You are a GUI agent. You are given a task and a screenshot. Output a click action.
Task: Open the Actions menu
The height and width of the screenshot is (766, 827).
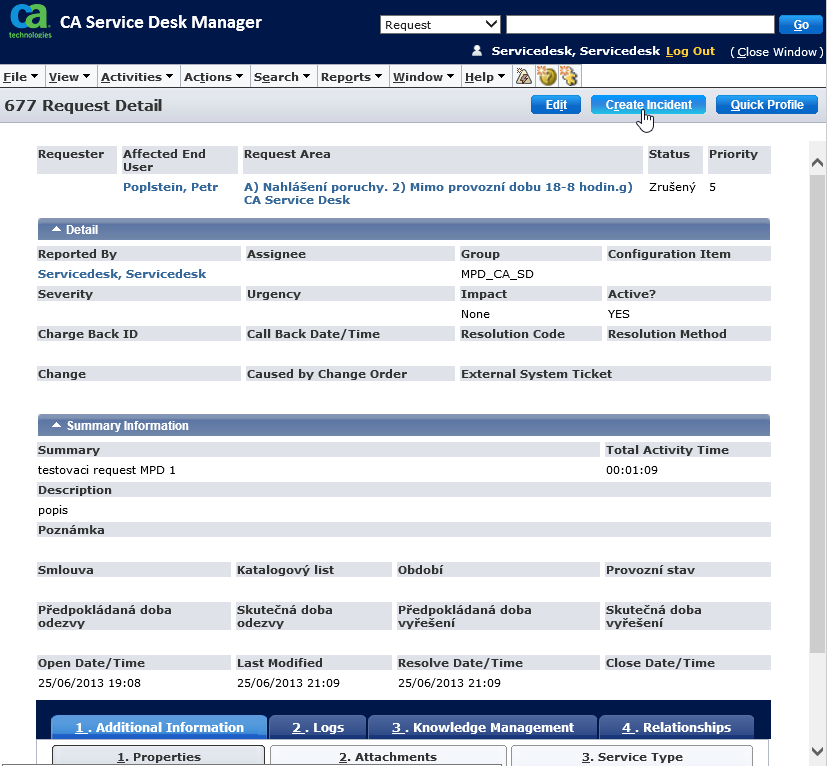213,77
